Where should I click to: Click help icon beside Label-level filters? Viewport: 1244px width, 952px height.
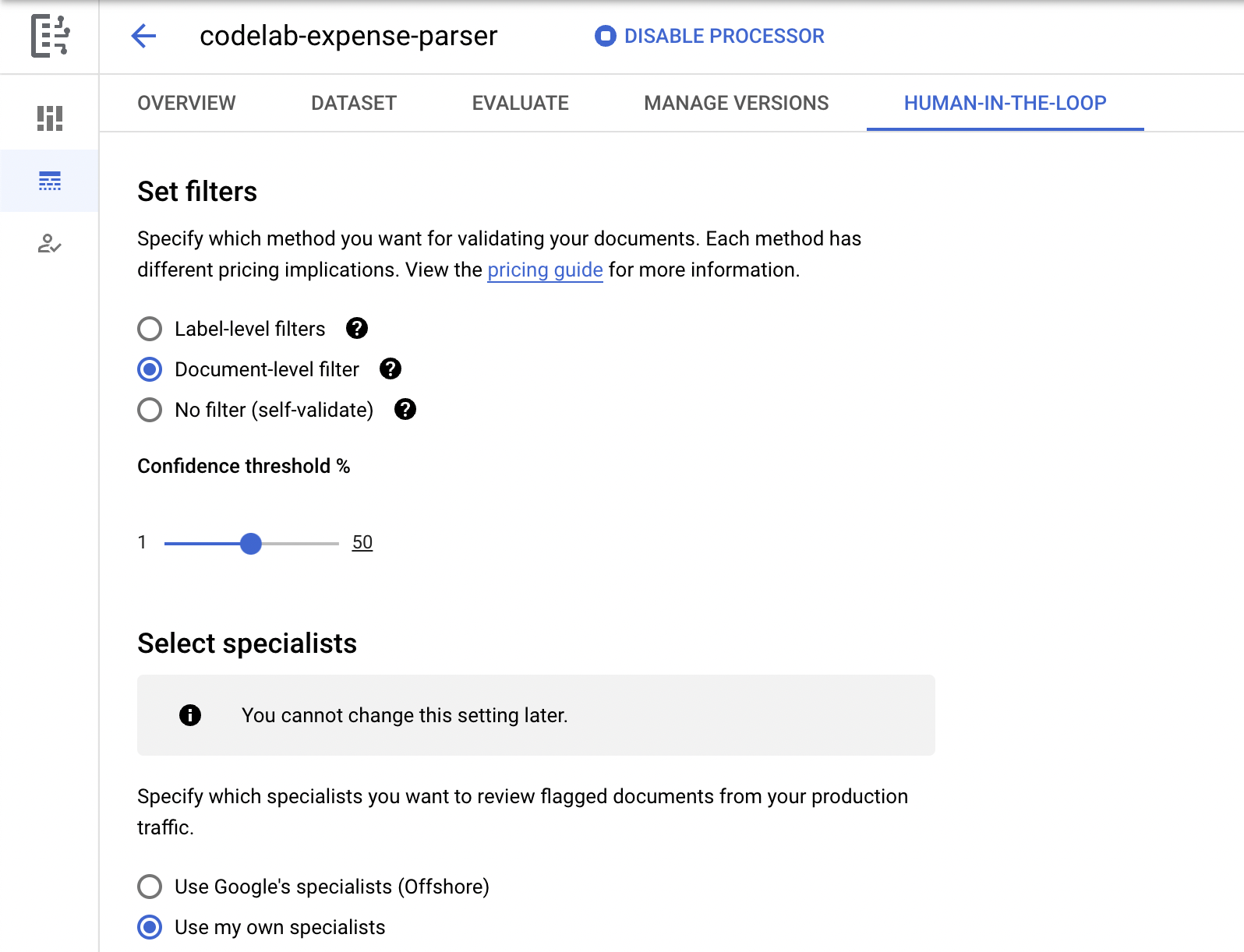357,329
